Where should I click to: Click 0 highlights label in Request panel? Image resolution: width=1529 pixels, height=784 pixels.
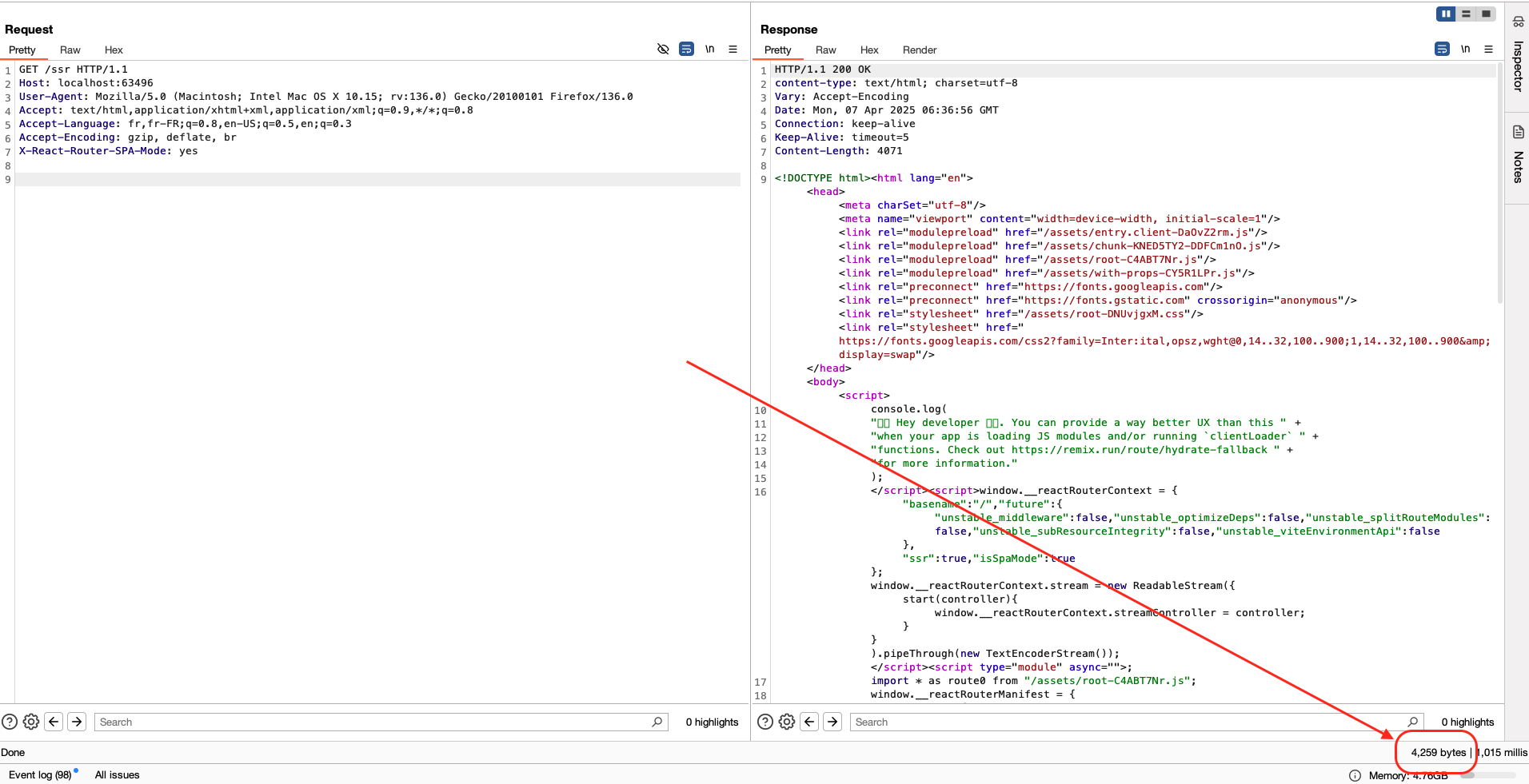point(712,722)
